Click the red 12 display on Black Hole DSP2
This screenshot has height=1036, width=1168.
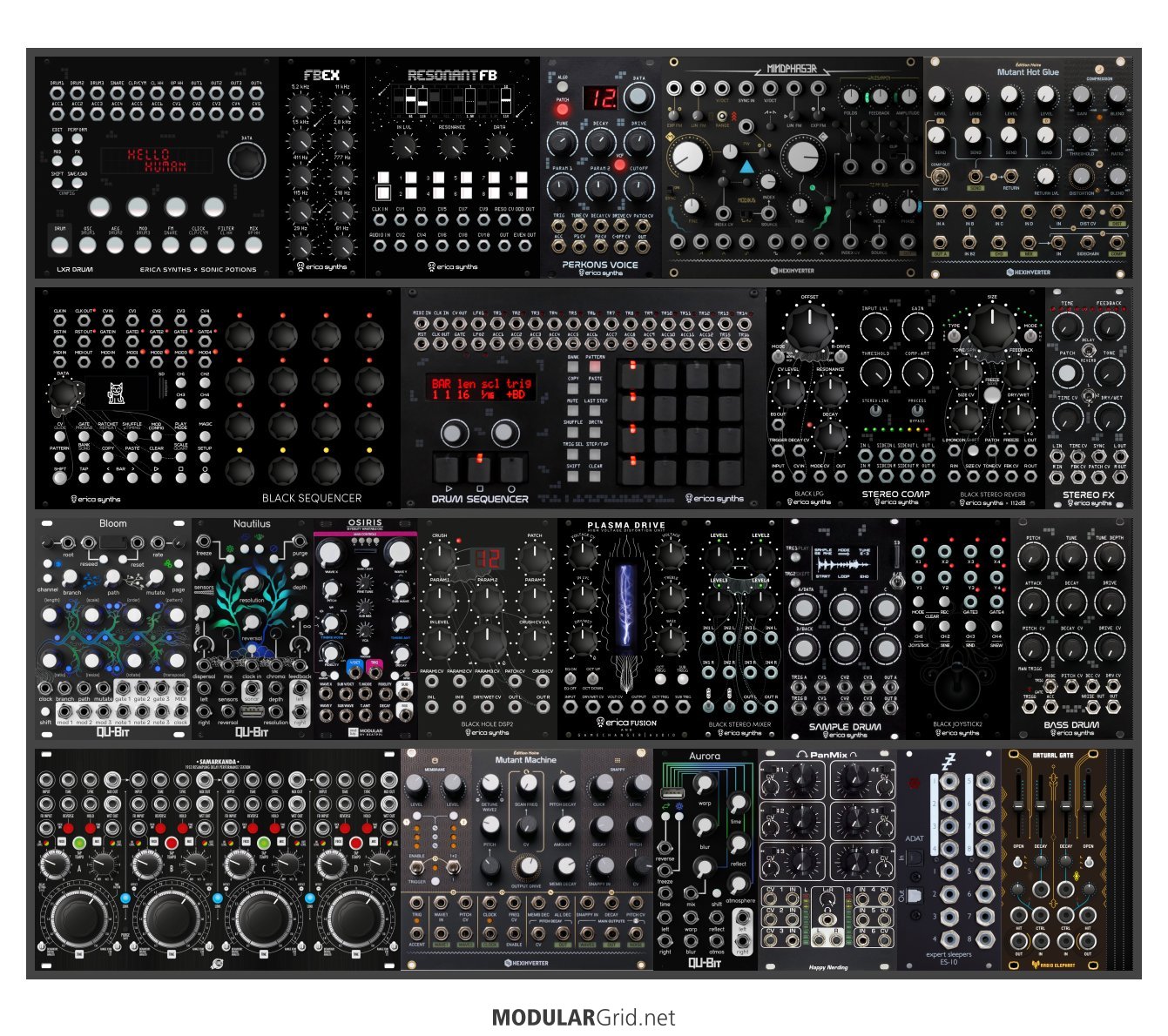coord(488,558)
